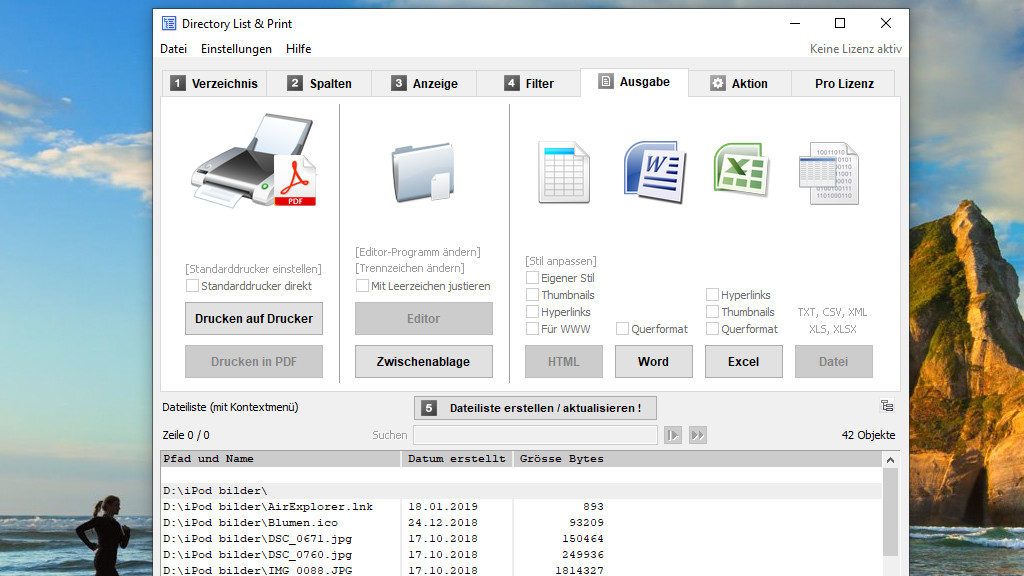Click the Standarddrucker einstellen link
The image size is (1024, 576).
[254, 269]
